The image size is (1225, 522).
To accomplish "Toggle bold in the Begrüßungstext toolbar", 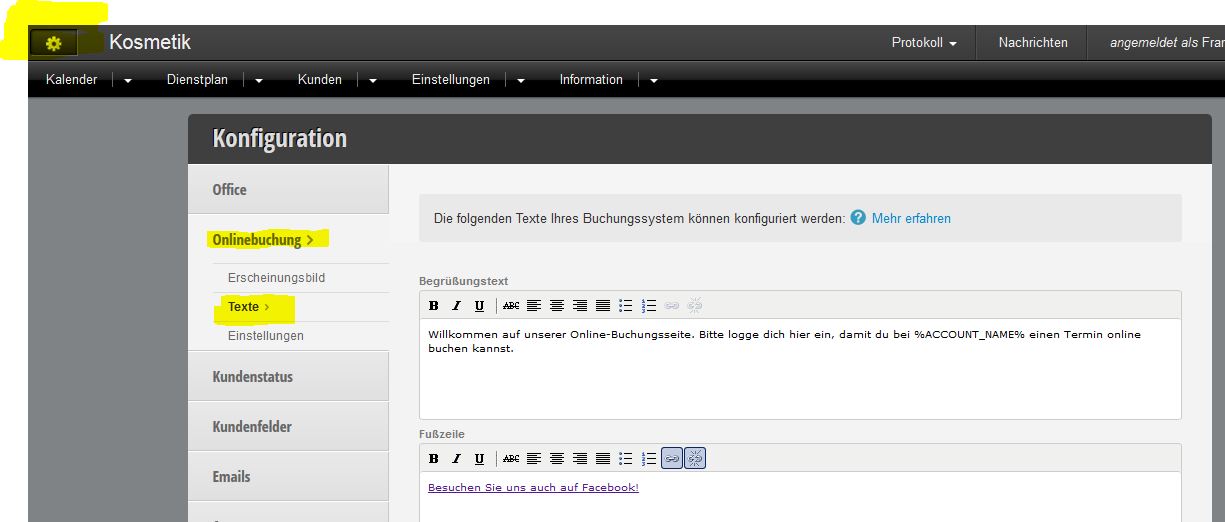I will pyautogui.click(x=434, y=306).
